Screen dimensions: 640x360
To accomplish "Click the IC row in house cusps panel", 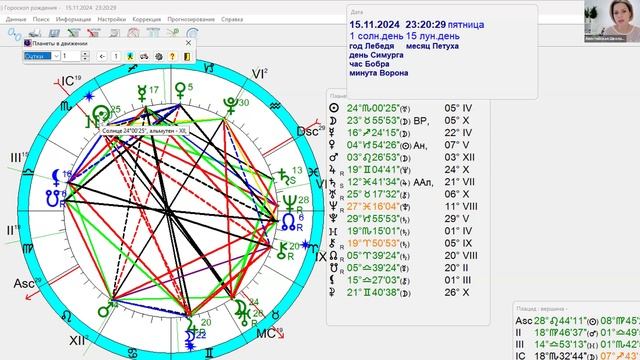I will coord(578,356).
